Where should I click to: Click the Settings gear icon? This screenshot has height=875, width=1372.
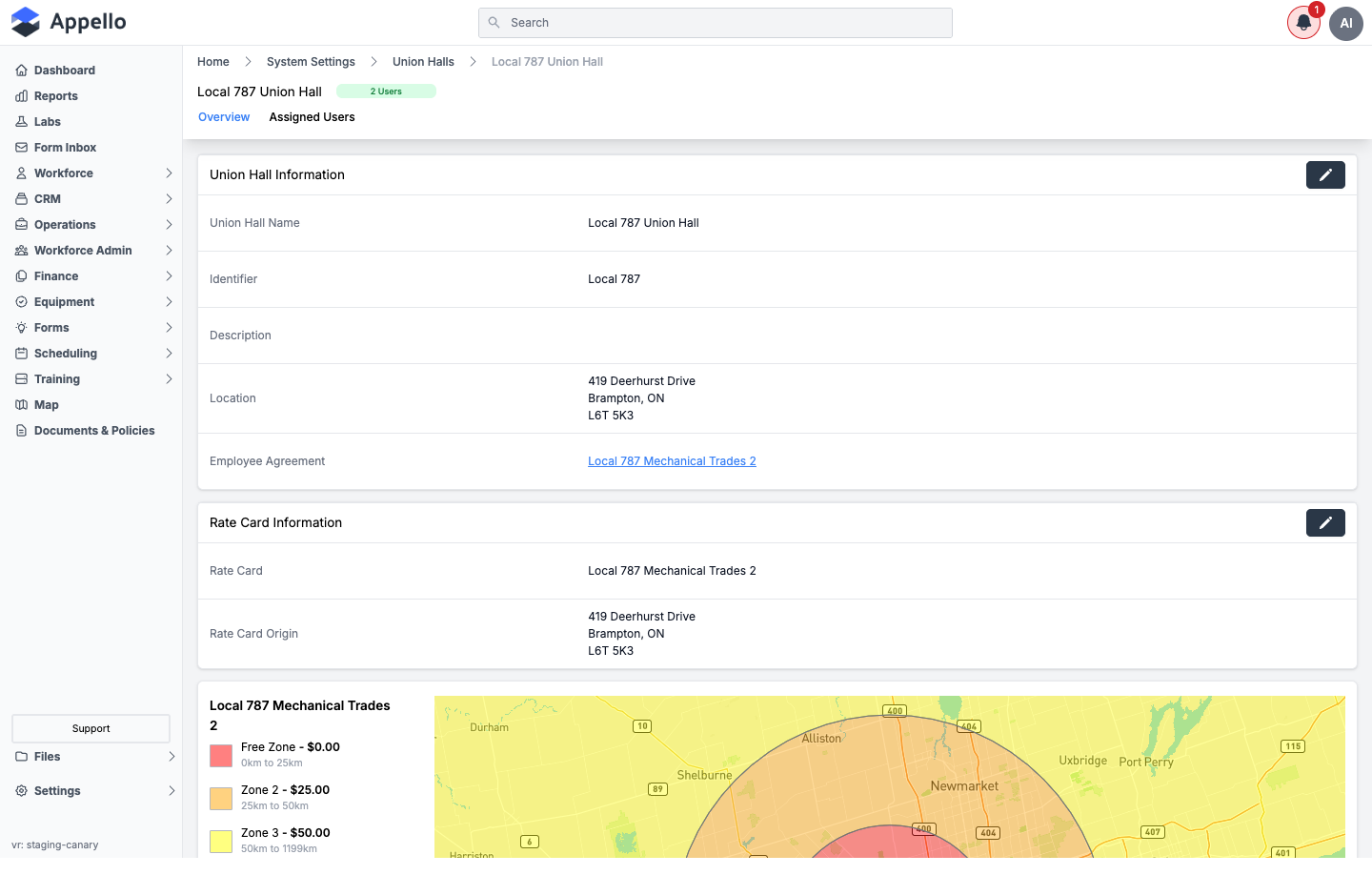[x=21, y=791]
